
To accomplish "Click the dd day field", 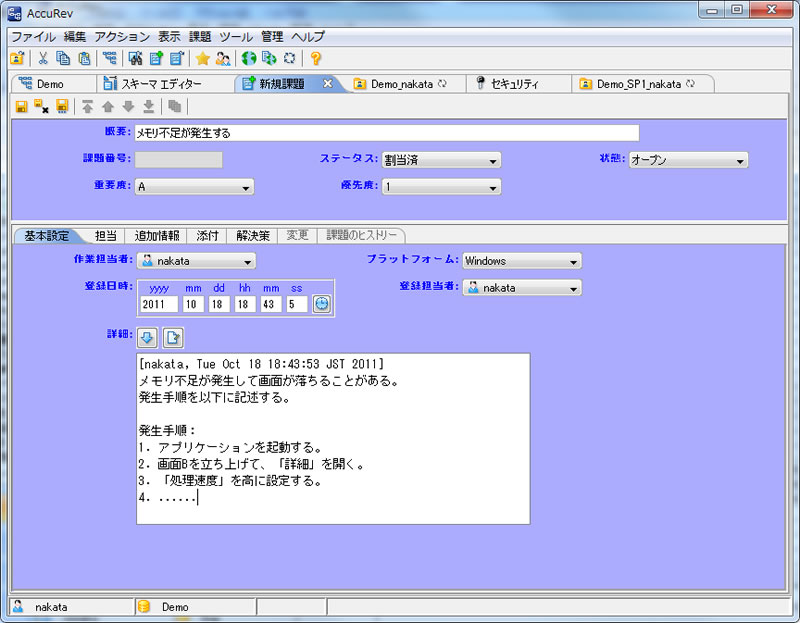I will pyautogui.click(x=219, y=305).
